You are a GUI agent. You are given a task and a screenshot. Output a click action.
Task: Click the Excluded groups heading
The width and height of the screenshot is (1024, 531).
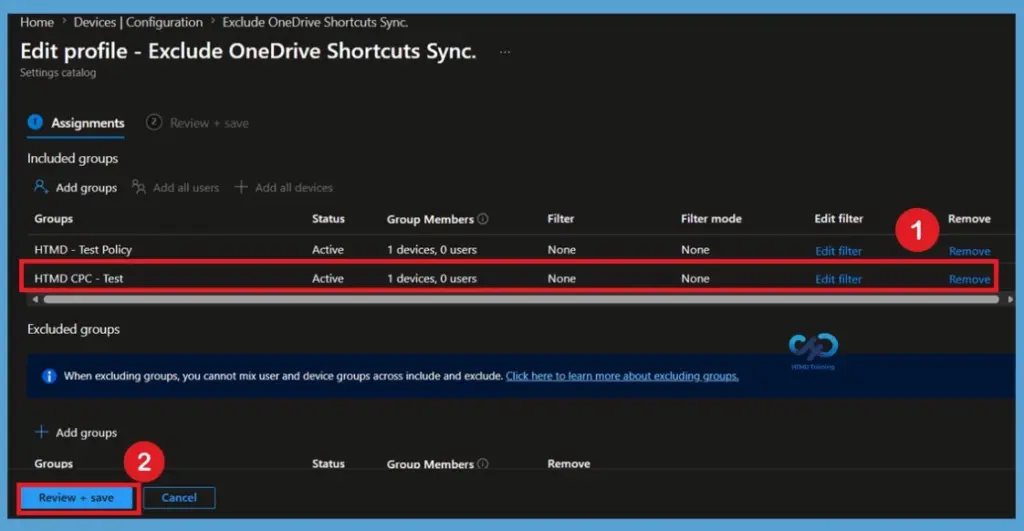click(x=73, y=329)
